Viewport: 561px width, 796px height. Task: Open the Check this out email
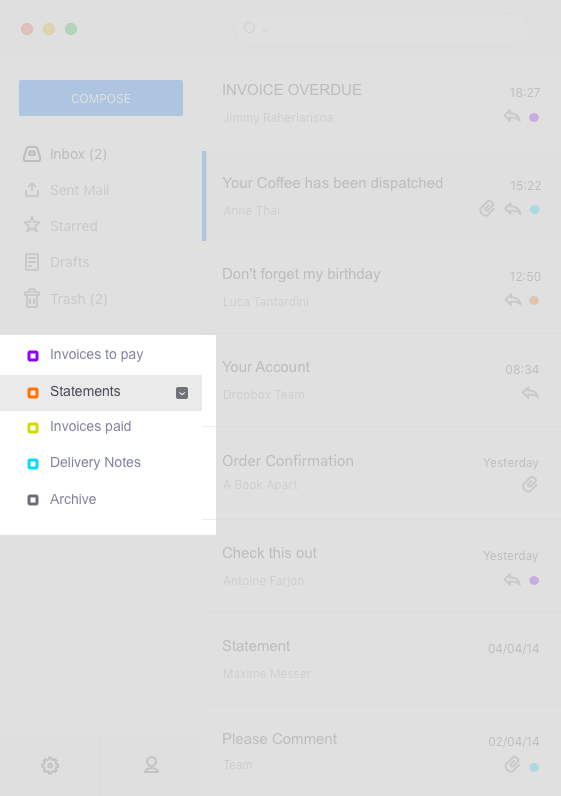coord(382,566)
